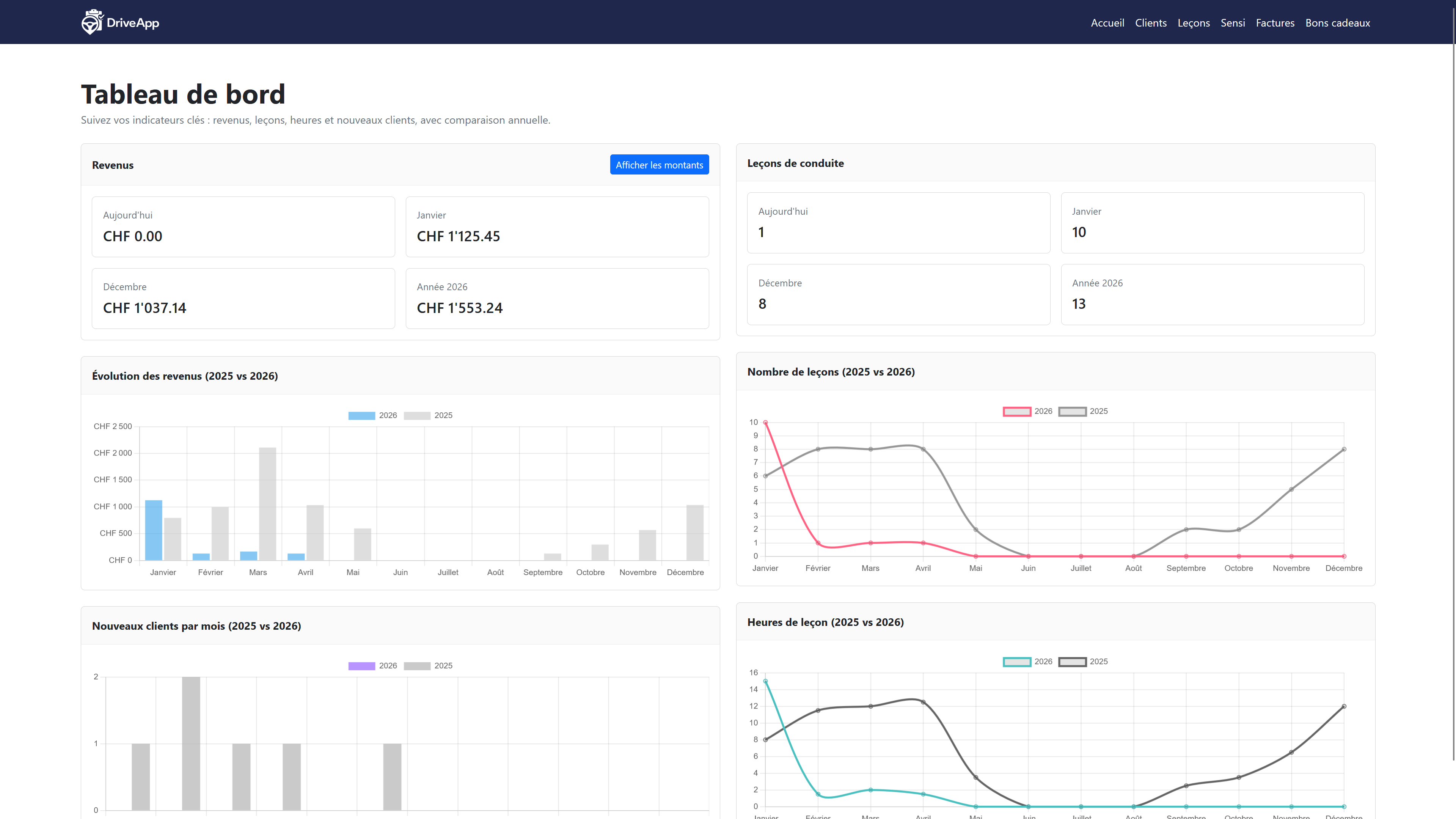This screenshot has height=819, width=1456.
Task: Toggle 2025 series in revenue chart legend
Action: point(417,415)
